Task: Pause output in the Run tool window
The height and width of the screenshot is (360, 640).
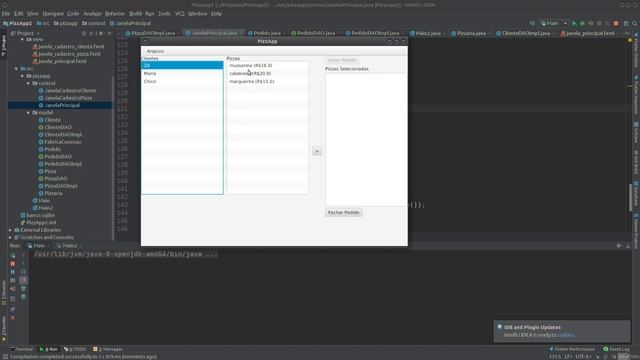Action: point(13,272)
